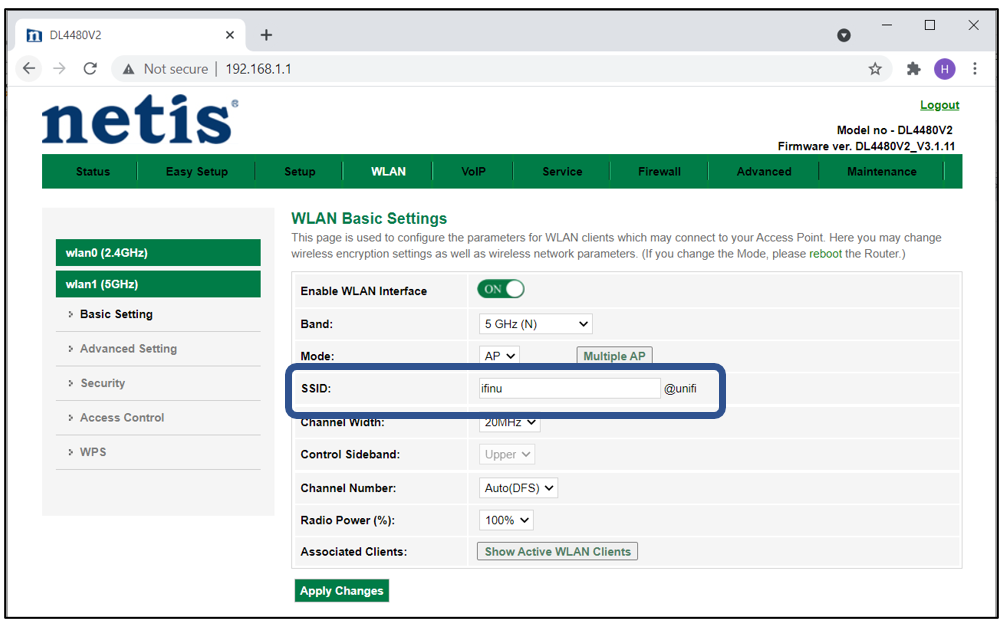Open the Band dropdown

[535, 324]
